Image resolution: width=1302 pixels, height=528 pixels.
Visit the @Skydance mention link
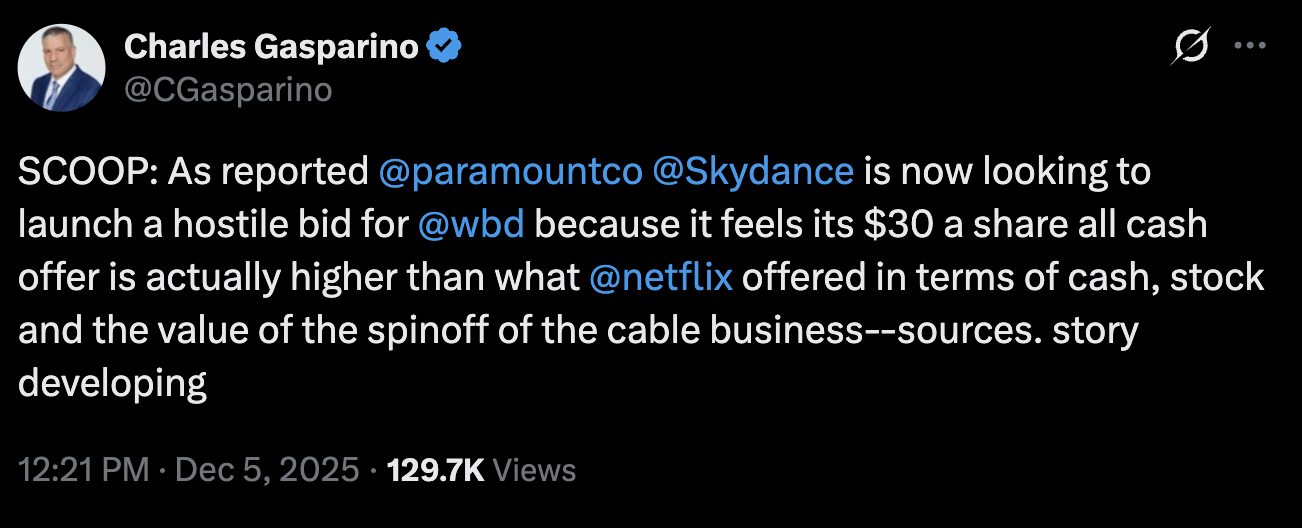point(752,172)
